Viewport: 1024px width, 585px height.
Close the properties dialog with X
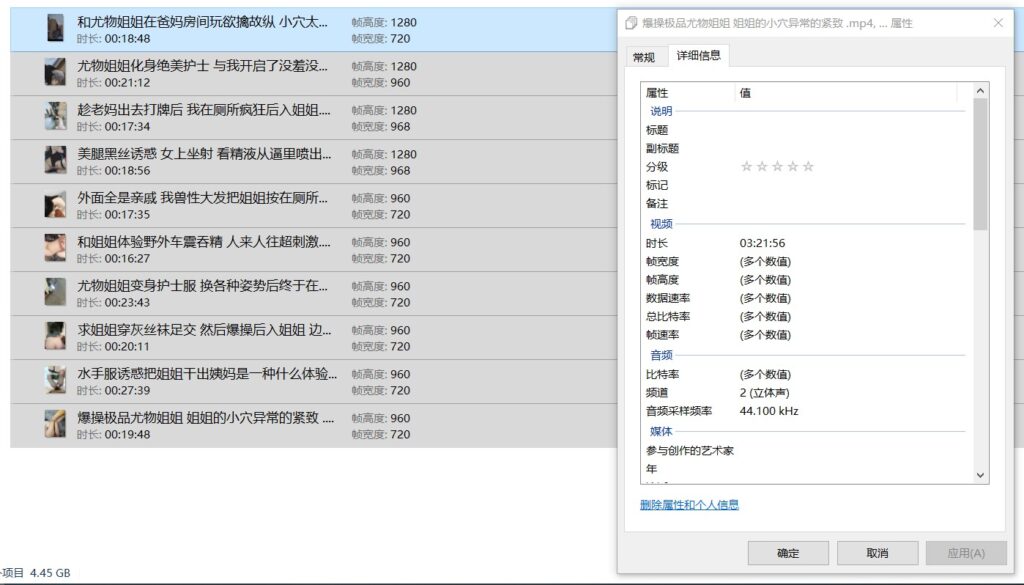[x=998, y=23]
